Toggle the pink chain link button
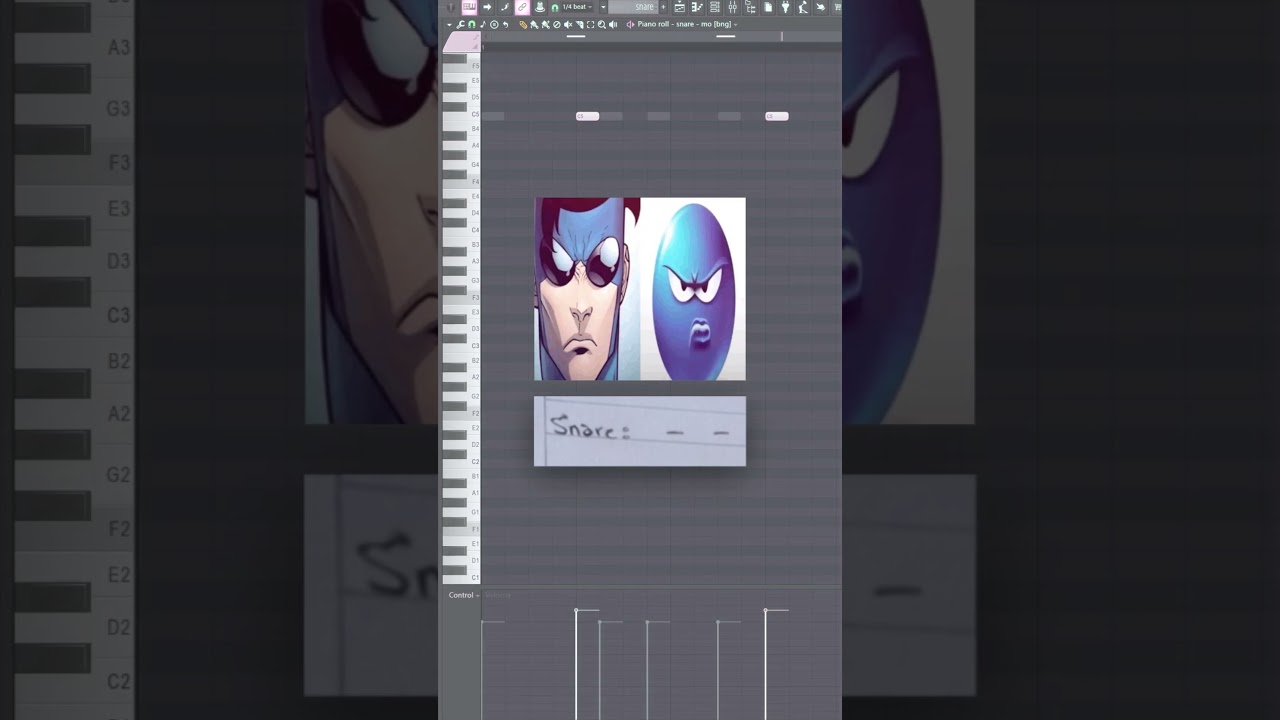 [x=522, y=7]
